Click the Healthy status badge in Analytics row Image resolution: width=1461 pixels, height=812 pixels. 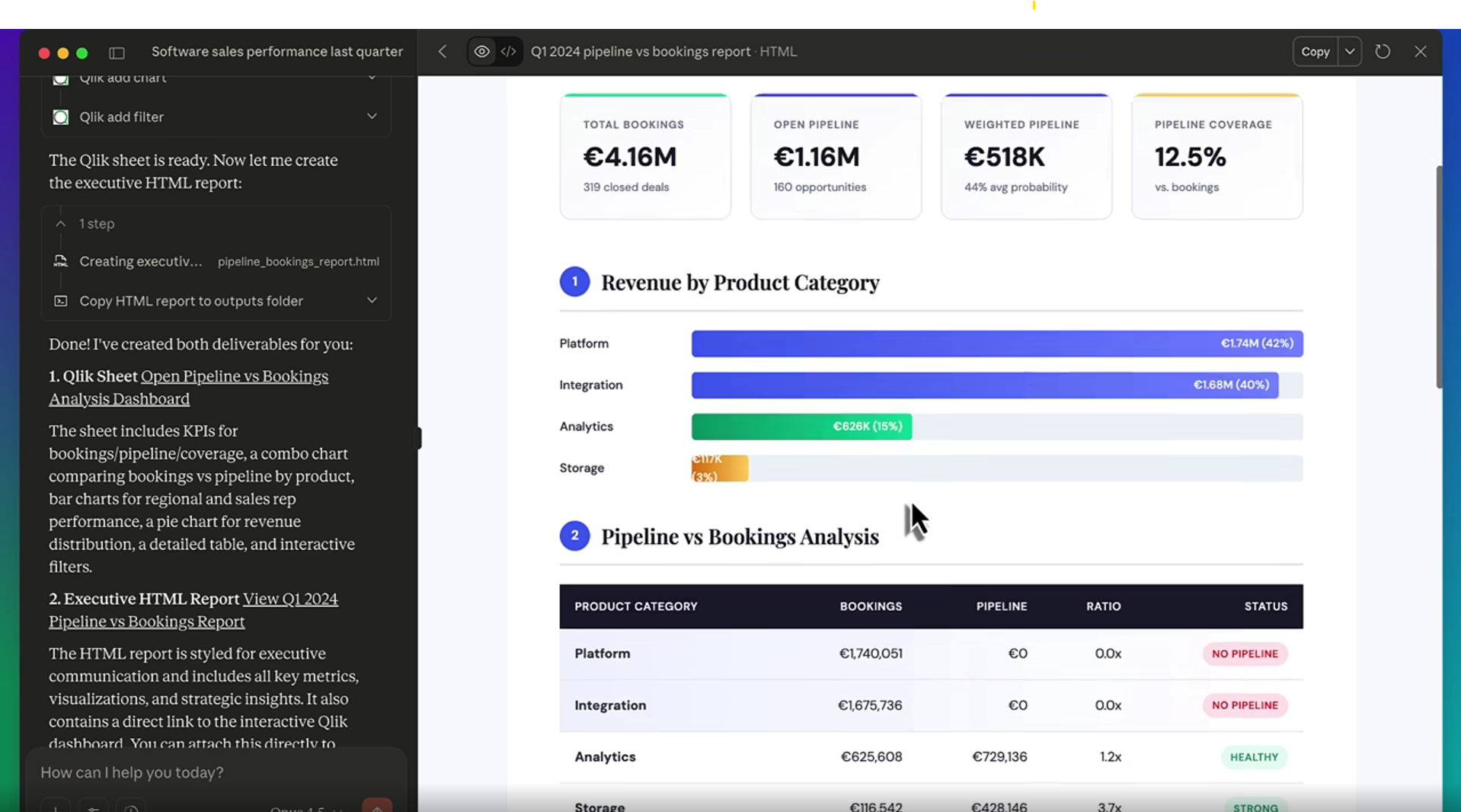pos(1254,757)
